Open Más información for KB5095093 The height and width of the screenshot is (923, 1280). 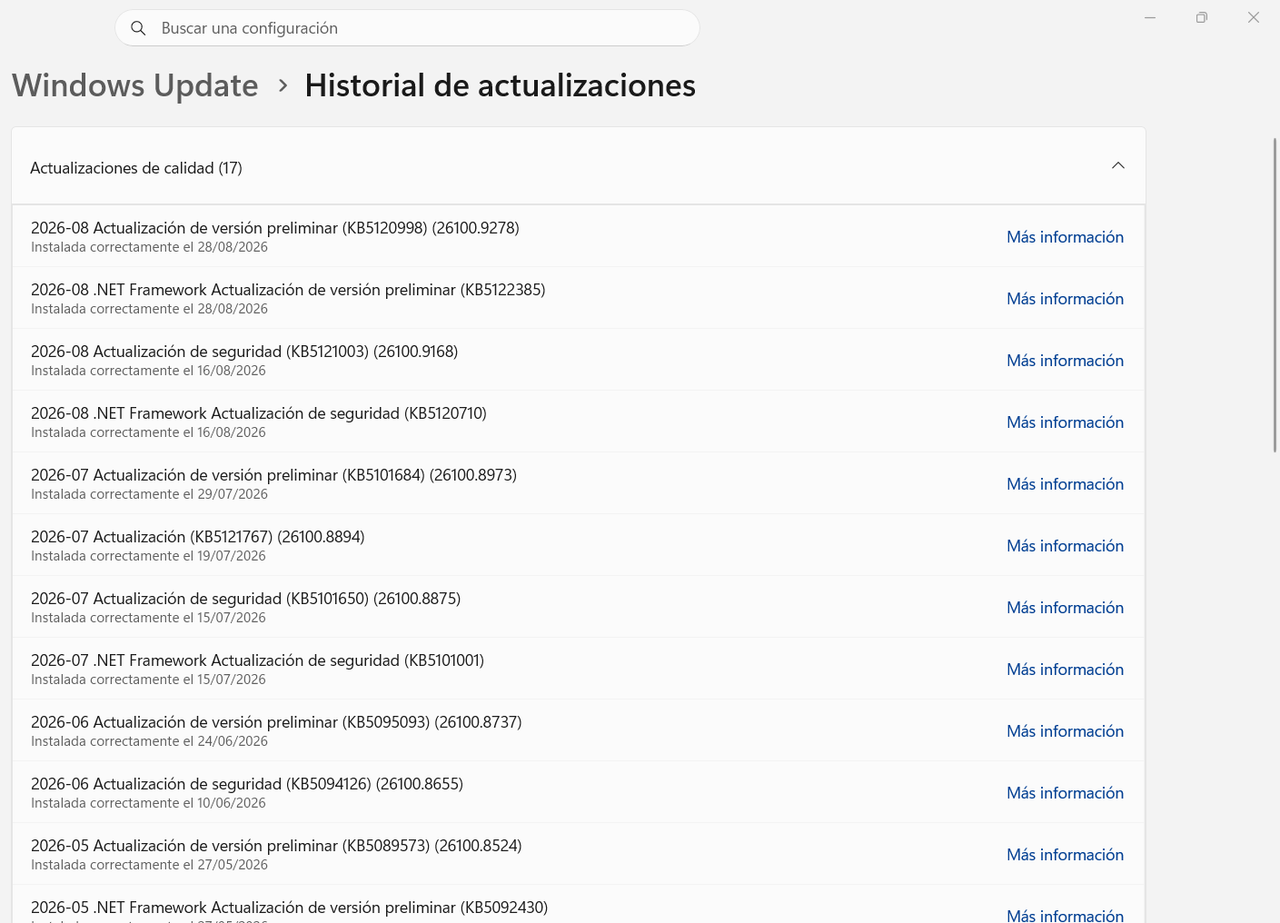pos(1065,731)
